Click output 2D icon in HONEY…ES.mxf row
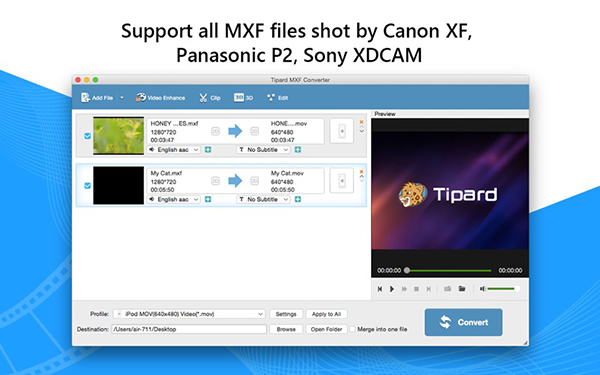The width and height of the screenshot is (600, 375). pos(254,131)
